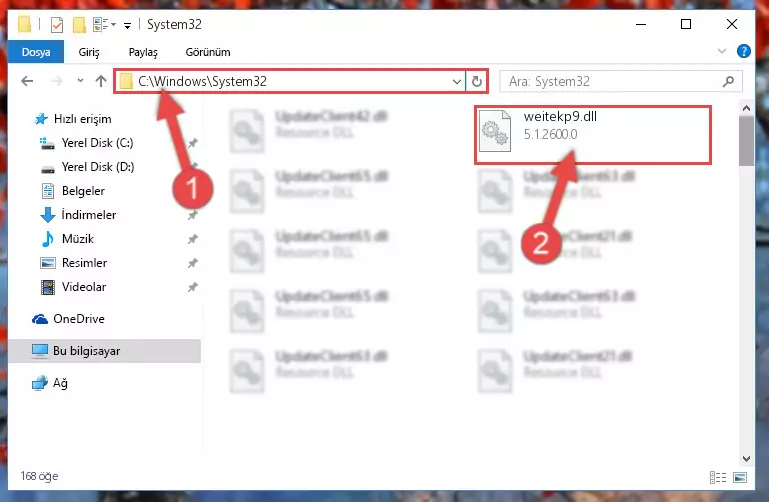The height and width of the screenshot is (502, 769).
Task: Expand the recent locations dropdown arrow
Action: click(x=80, y=81)
